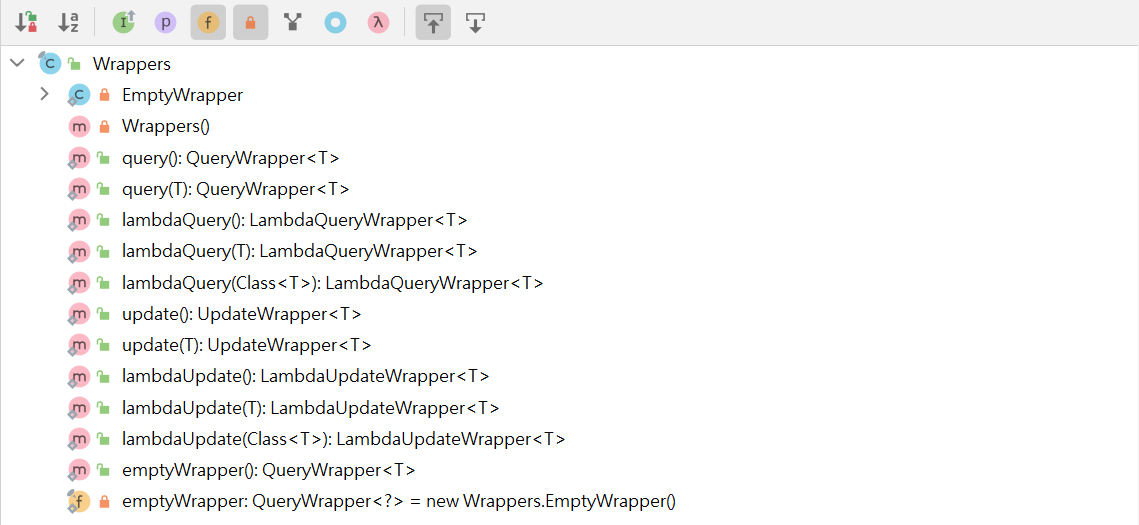Collapse the Wrappers class node
Viewport: 1139px width, 525px height.
(17, 63)
